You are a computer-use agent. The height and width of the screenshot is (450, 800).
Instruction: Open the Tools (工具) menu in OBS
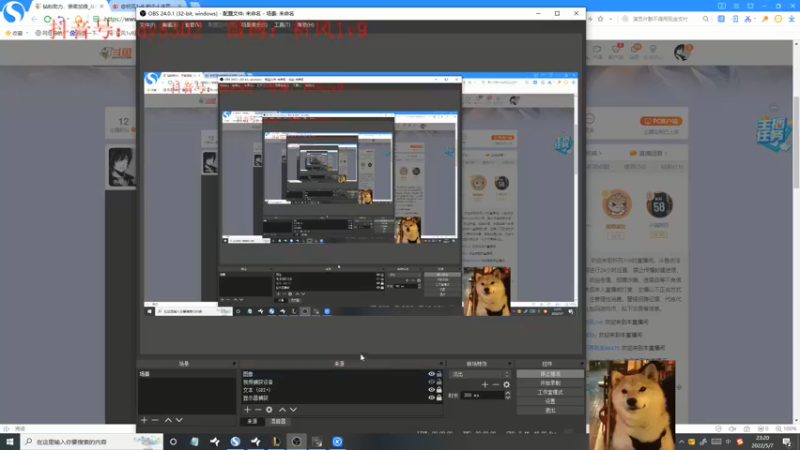click(x=282, y=24)
